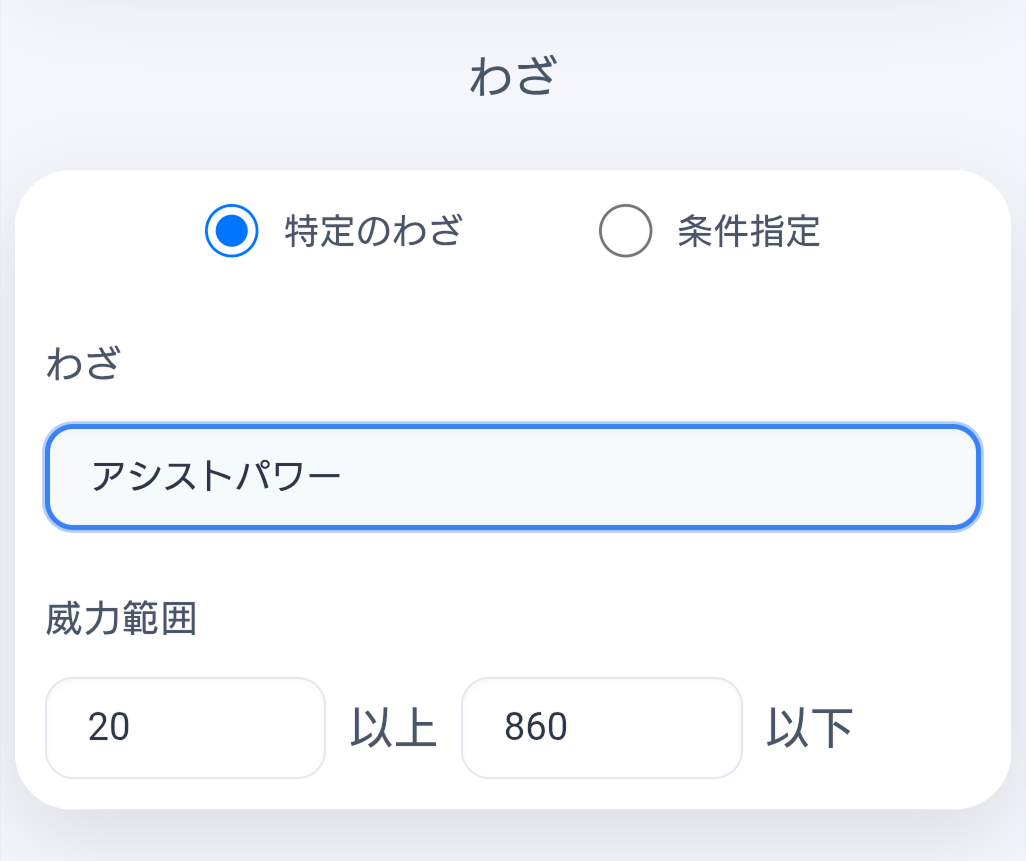Click the filled blue radio beside 特定のわざ
This screenshot has height=861, width=1026.
232,231
